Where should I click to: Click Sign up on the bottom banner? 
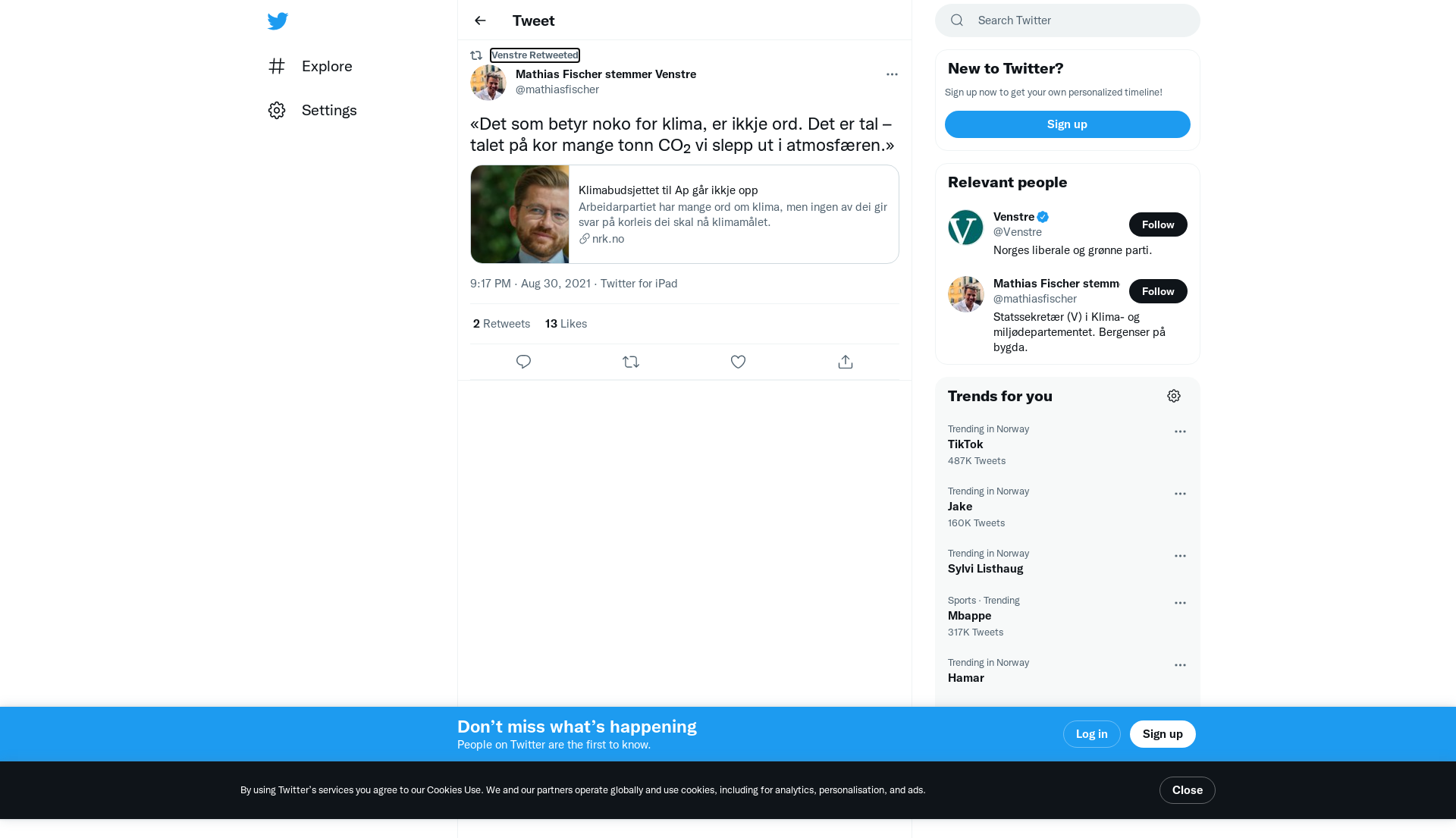pyautogui.click(x=1163, y=734)
